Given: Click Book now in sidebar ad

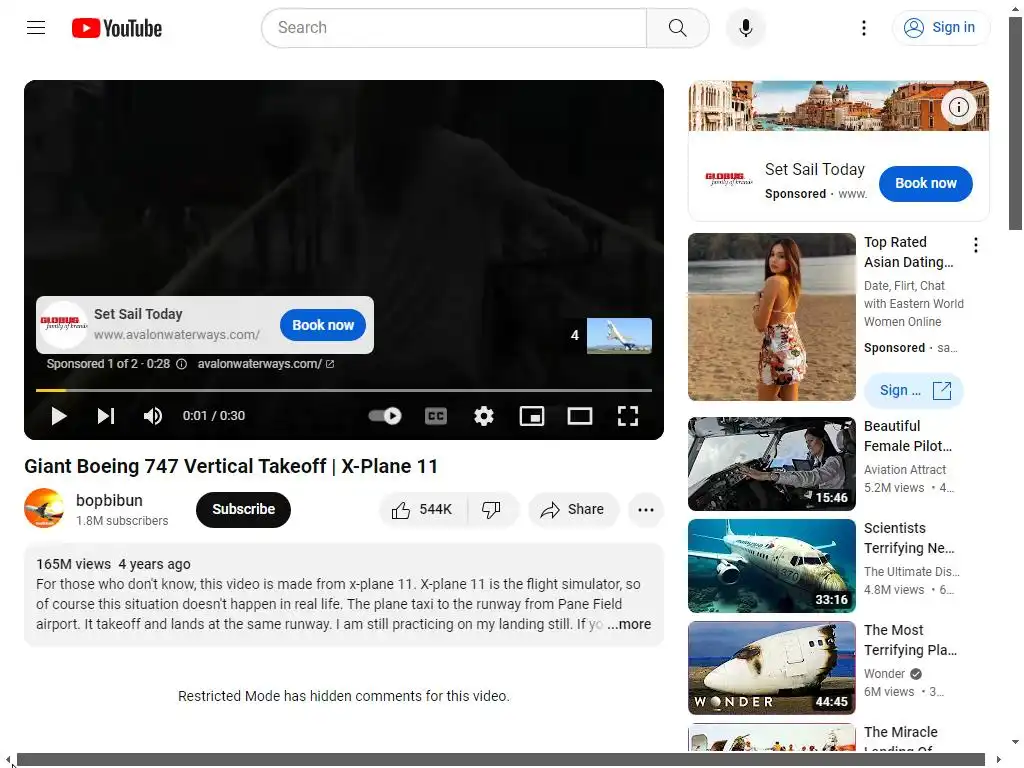Looking at the screenshot, I should (x=925, y=184).
